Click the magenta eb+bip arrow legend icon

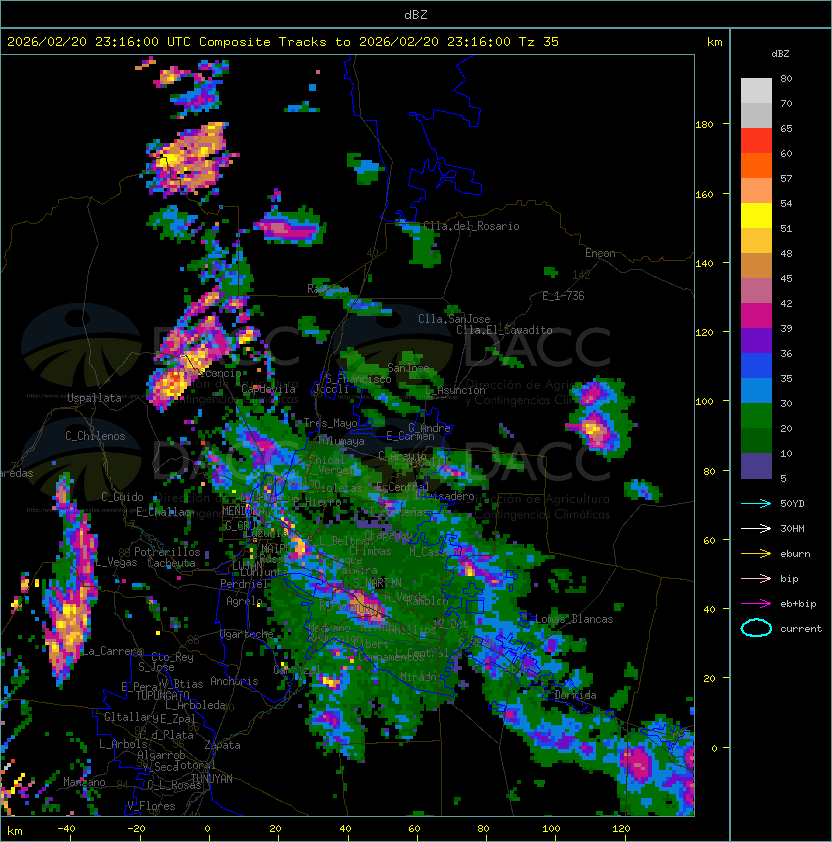pos(756,604)
